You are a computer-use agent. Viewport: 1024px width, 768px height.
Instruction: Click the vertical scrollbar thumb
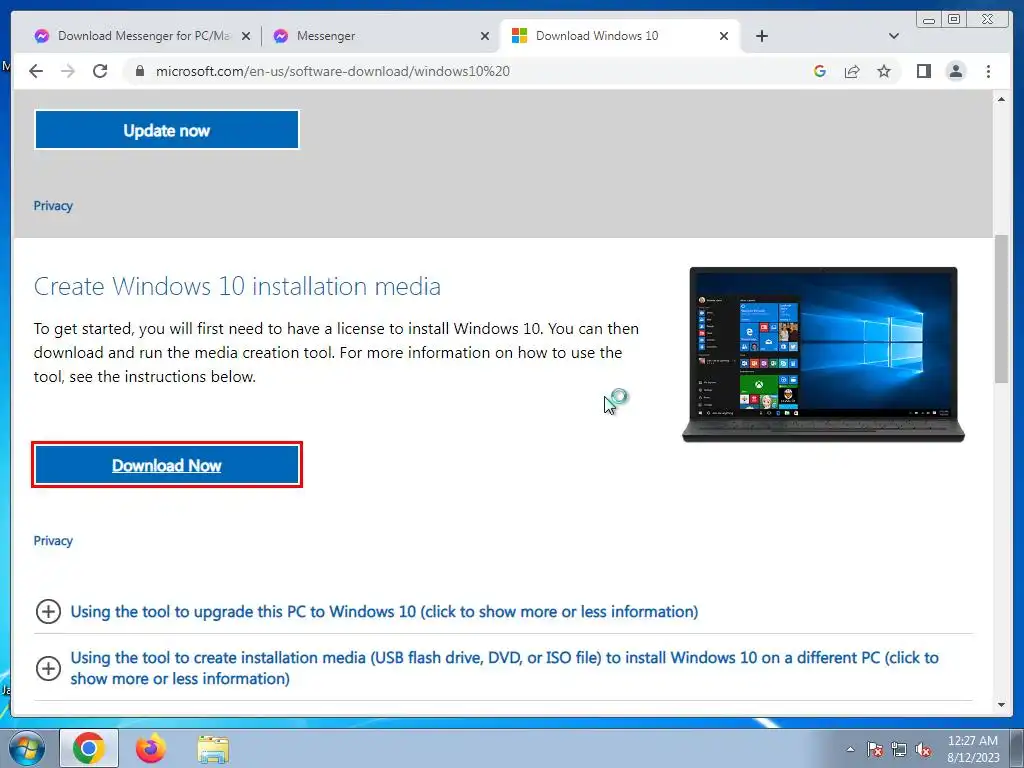click(x=1001, y=308)
